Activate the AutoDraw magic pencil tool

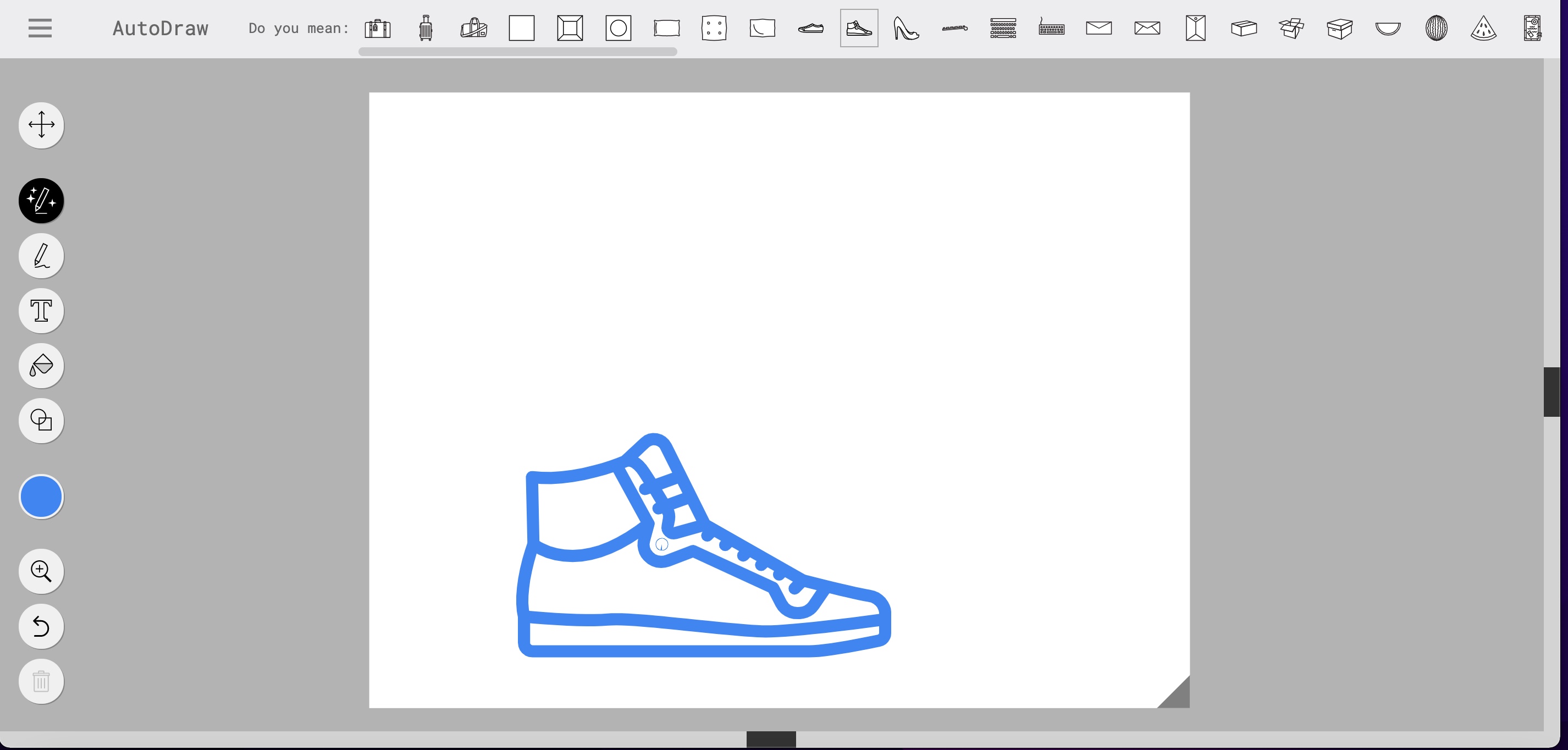[x=41, y=201]
